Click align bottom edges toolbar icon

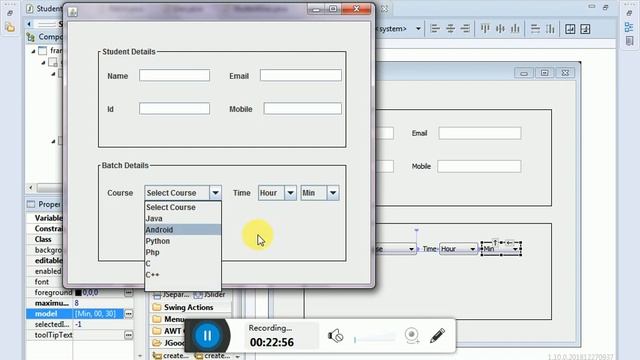(x=516, y=29)
